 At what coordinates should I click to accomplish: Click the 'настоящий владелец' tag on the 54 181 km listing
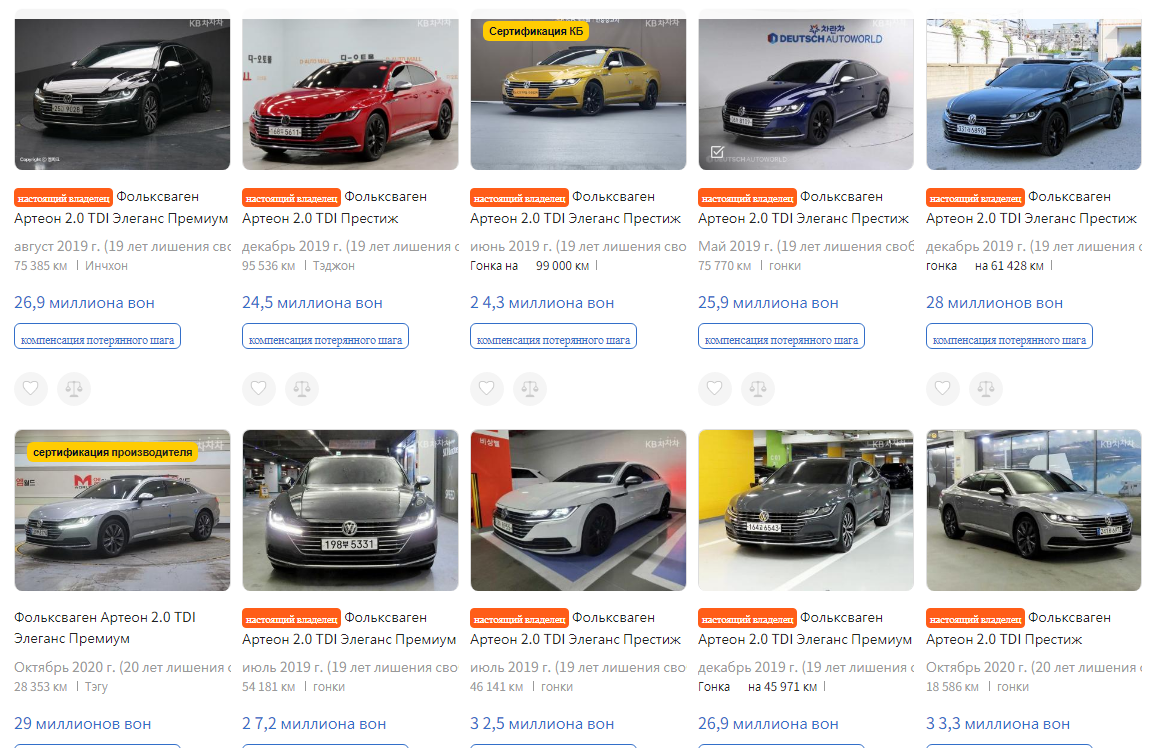(292, 618)
